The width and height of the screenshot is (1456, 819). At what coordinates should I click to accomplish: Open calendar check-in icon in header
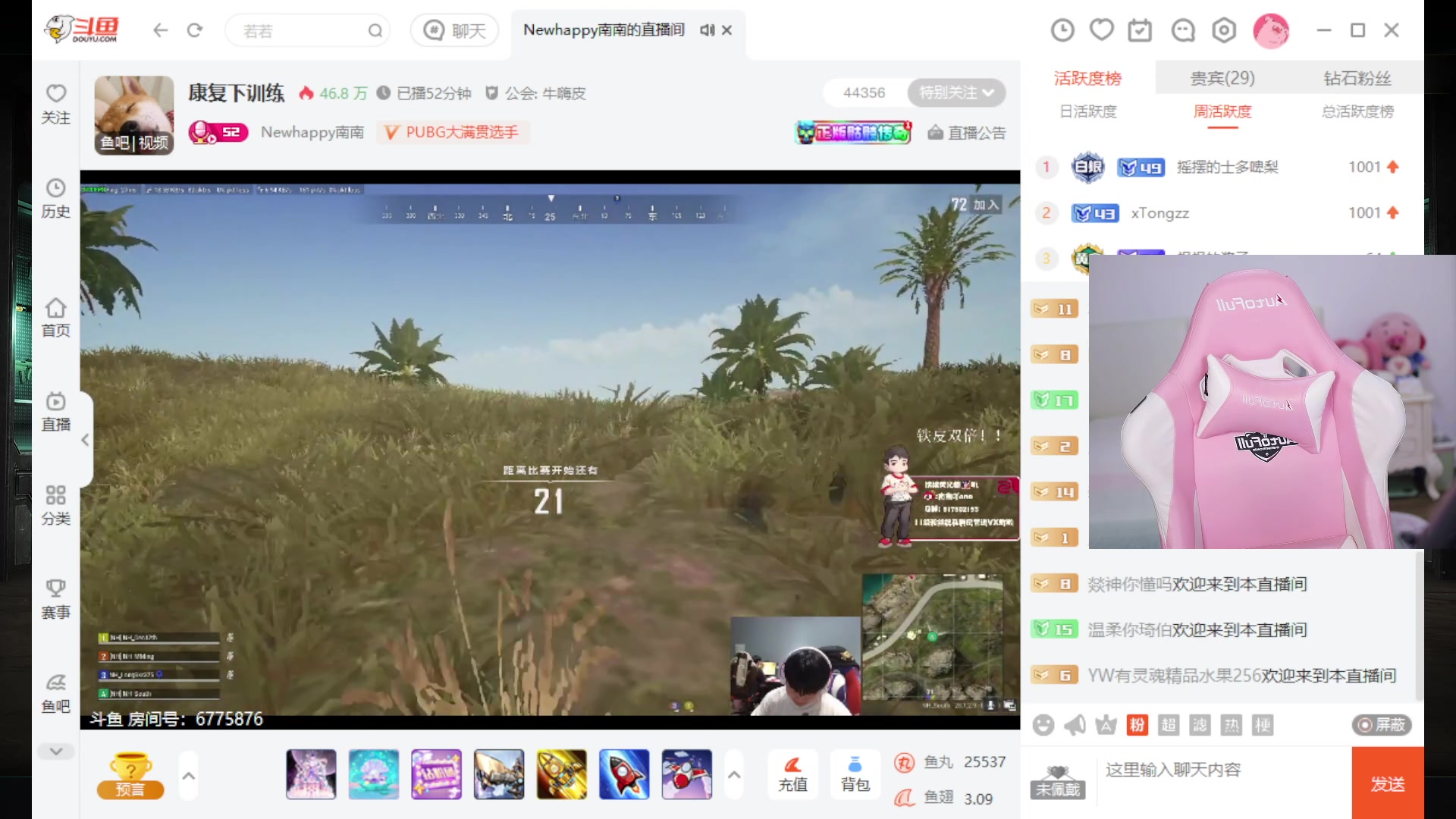(1140, 30)
